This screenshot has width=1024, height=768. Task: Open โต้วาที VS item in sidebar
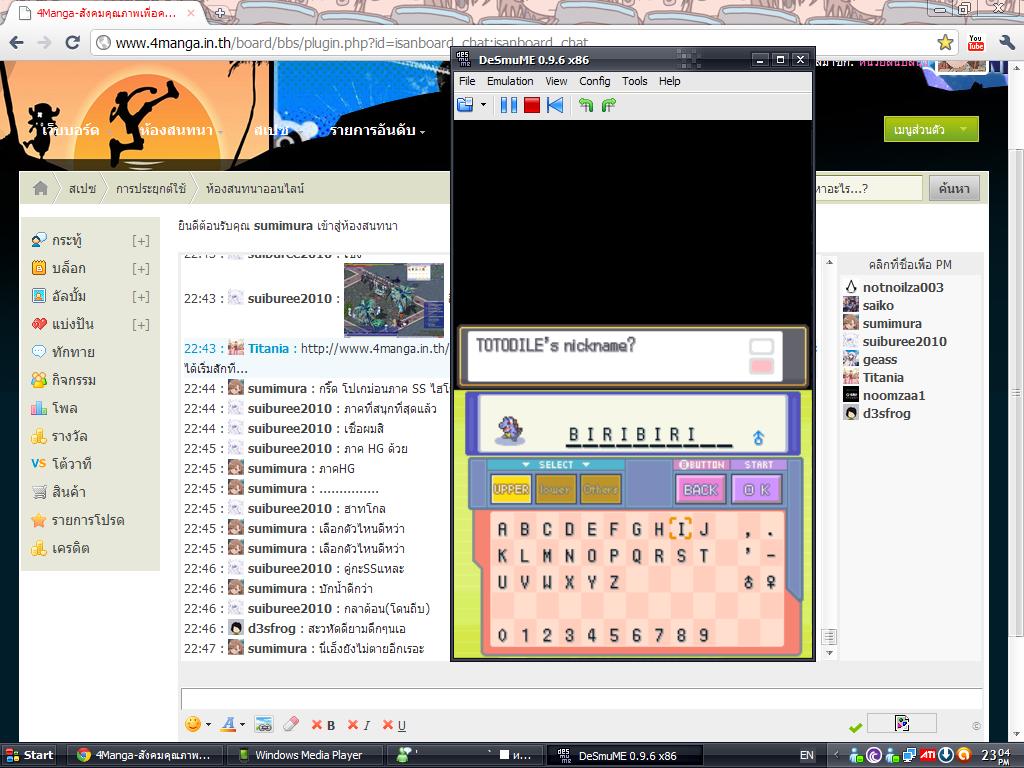click(61, 464)
